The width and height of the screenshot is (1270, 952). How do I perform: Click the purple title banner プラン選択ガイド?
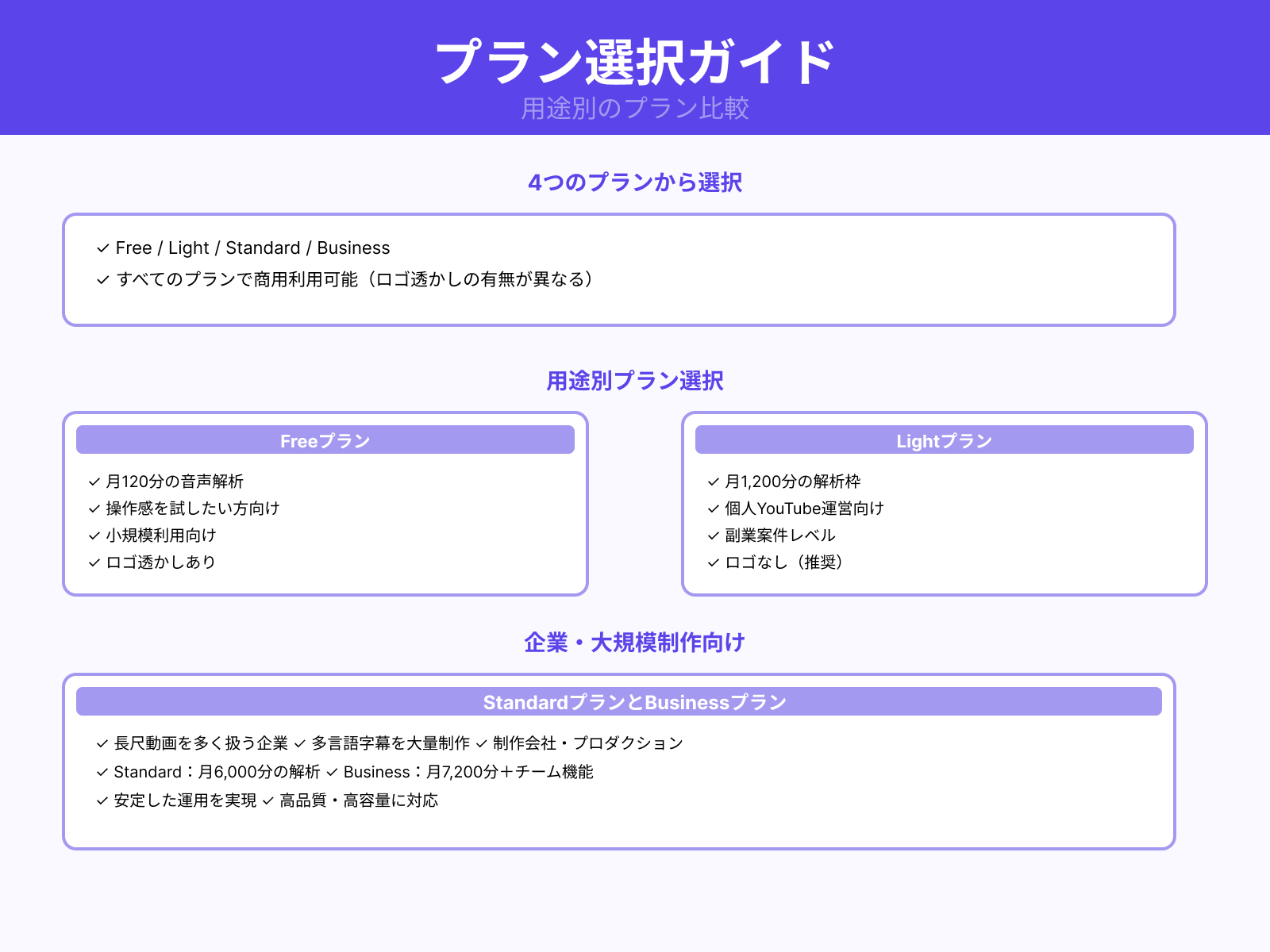point(635,59)
